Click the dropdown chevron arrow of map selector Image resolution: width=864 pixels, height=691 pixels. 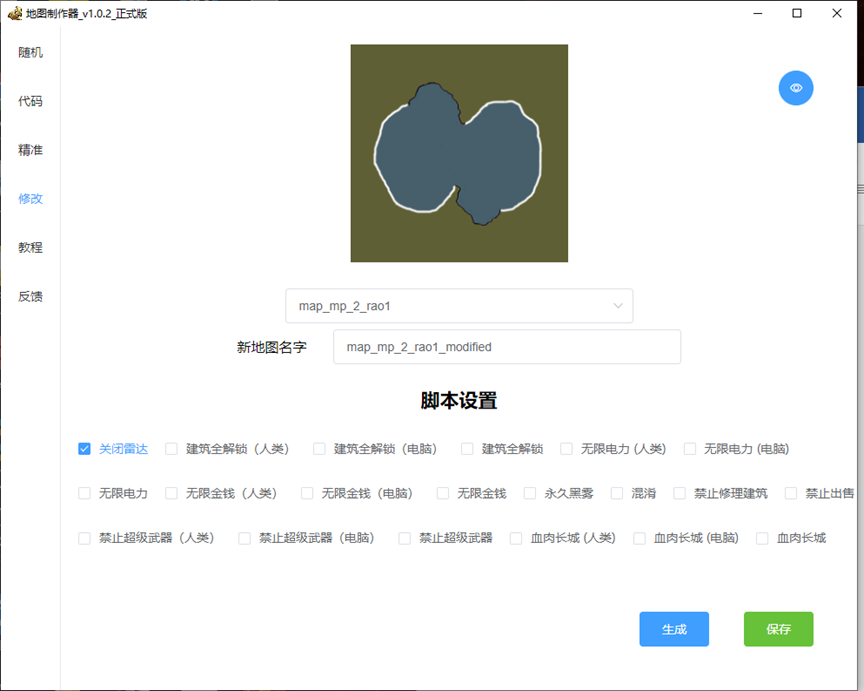618,306
